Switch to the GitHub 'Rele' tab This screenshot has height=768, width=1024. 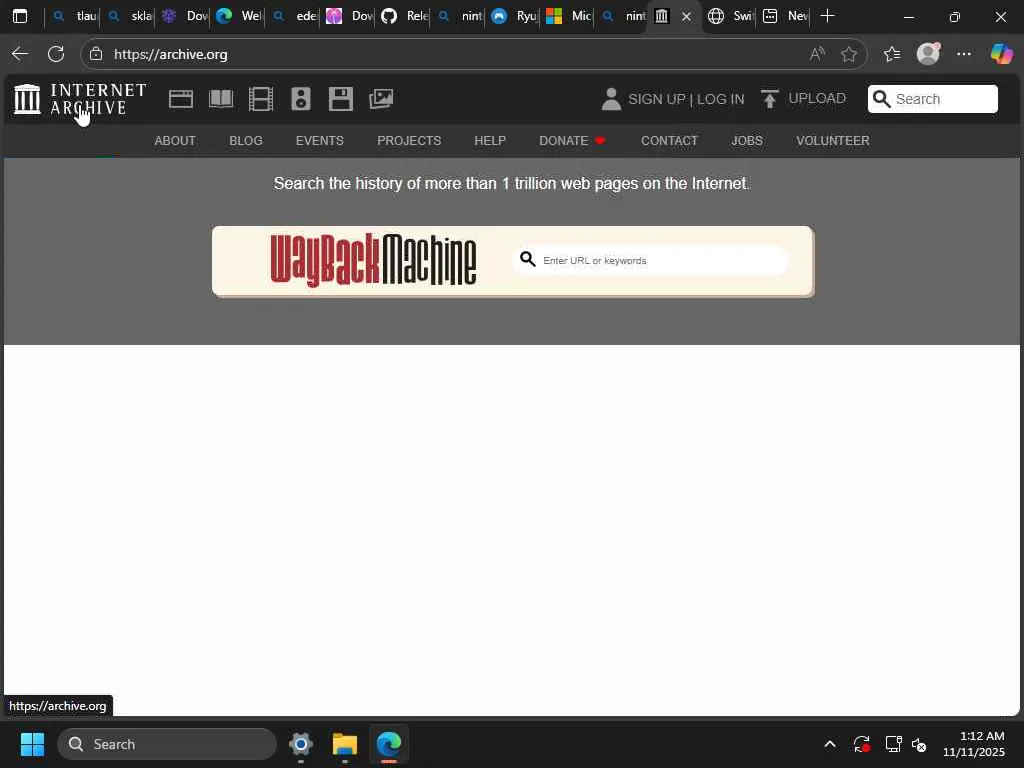[x=405, y=16]
